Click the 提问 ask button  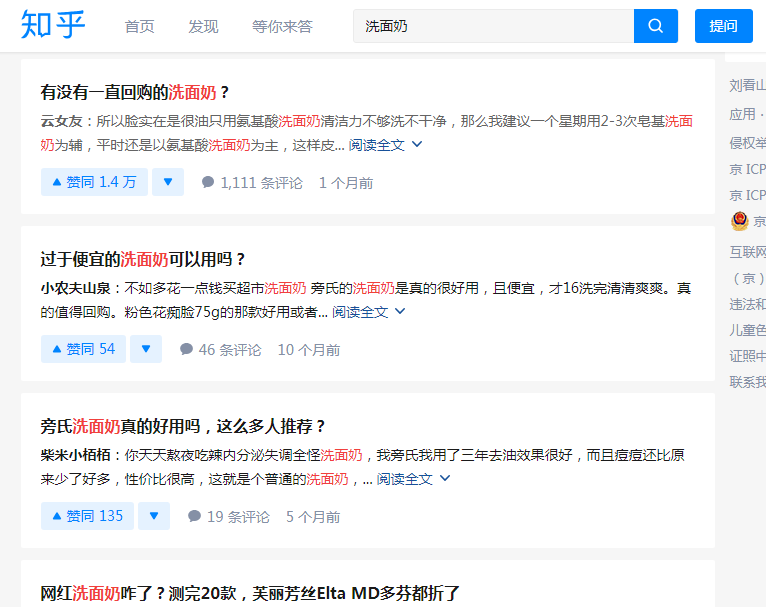click(x=723, y=26)
